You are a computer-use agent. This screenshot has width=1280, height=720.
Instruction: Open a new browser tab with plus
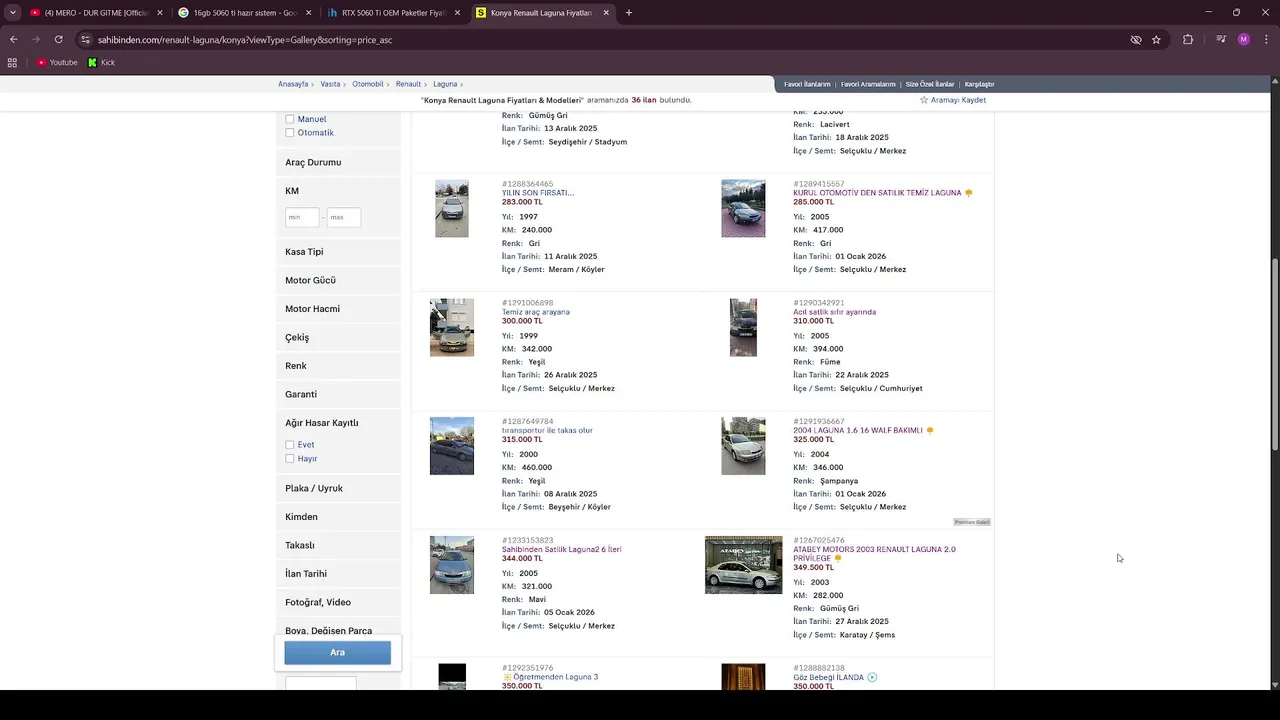(628, 13)
